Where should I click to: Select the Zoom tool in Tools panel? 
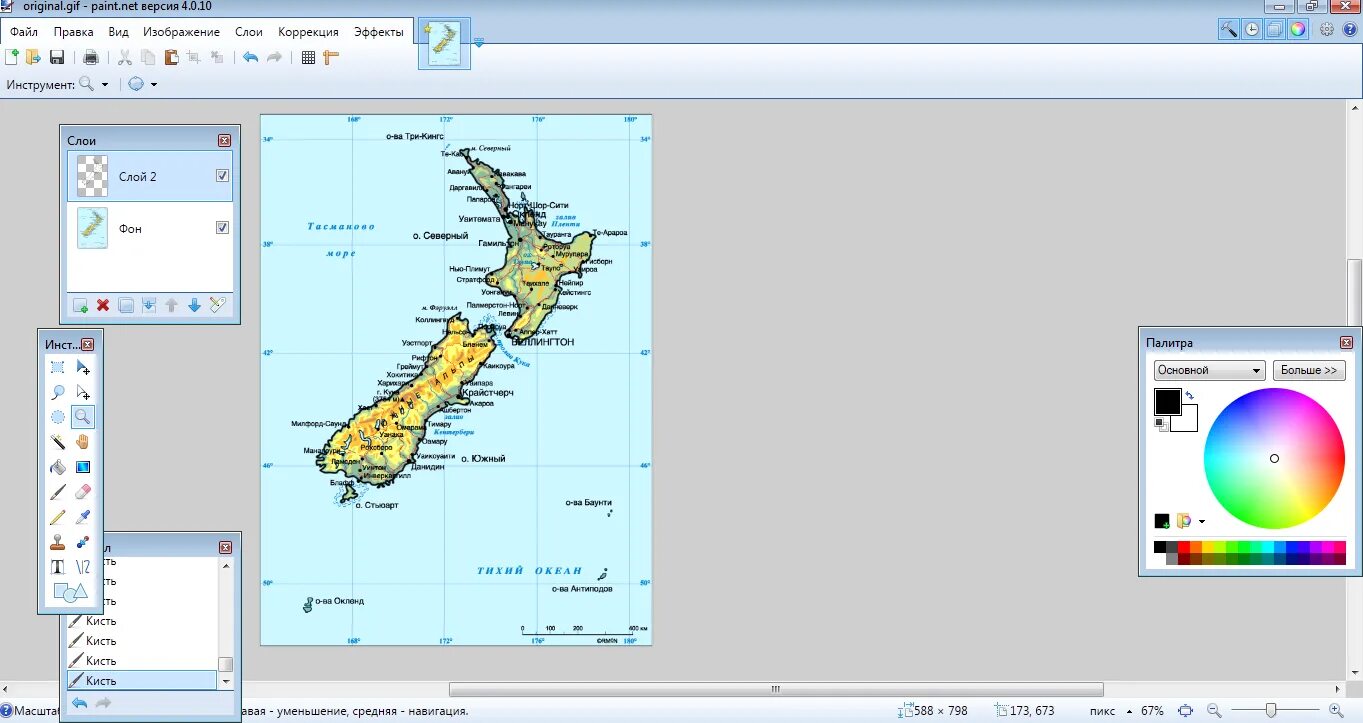pyautogui.click(x=83, y=417)
